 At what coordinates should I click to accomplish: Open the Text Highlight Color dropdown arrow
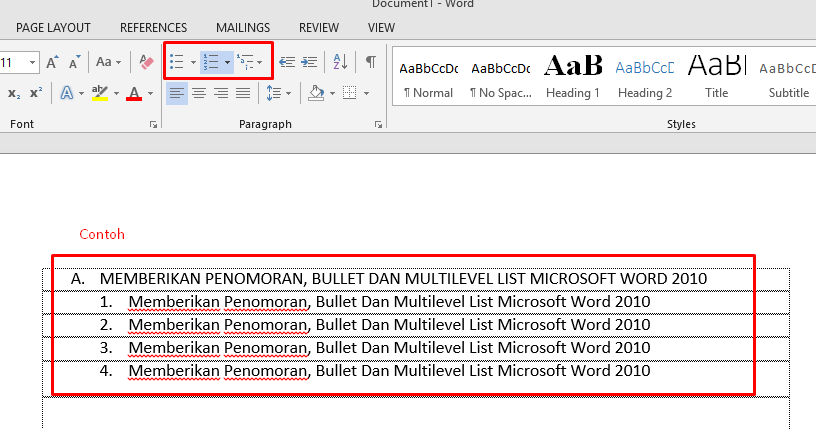click(116, 94)
